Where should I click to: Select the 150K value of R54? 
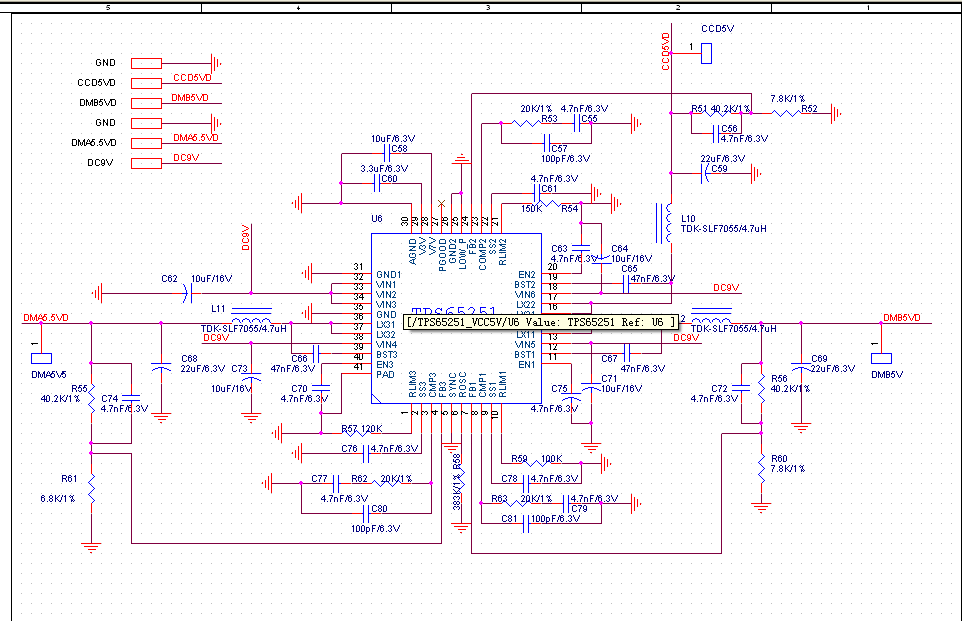(x=531, y=209)
